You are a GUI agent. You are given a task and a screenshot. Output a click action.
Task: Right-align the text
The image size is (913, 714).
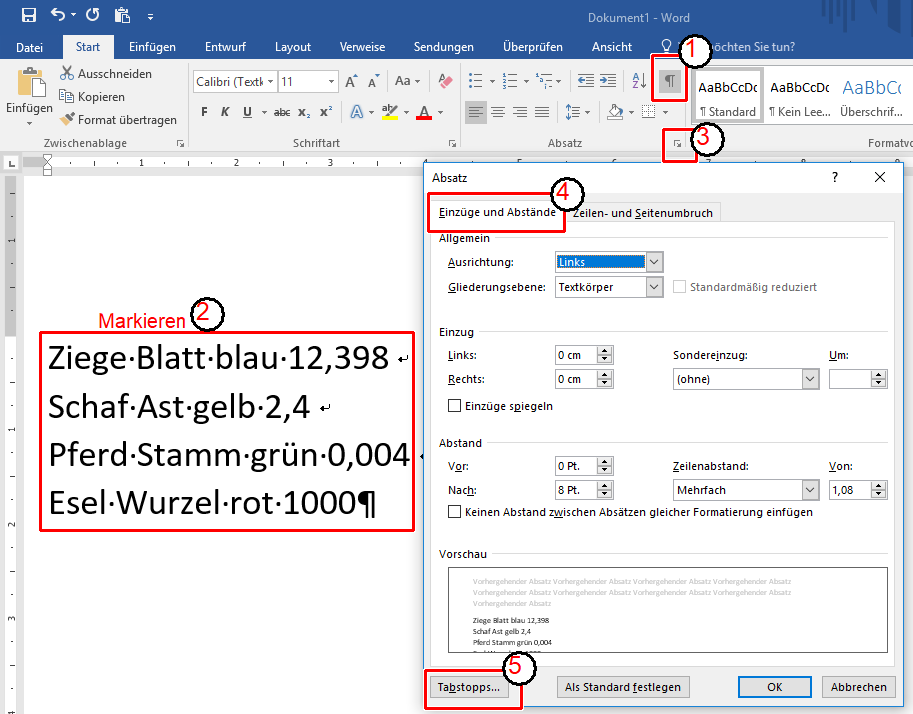click(520, 112)
